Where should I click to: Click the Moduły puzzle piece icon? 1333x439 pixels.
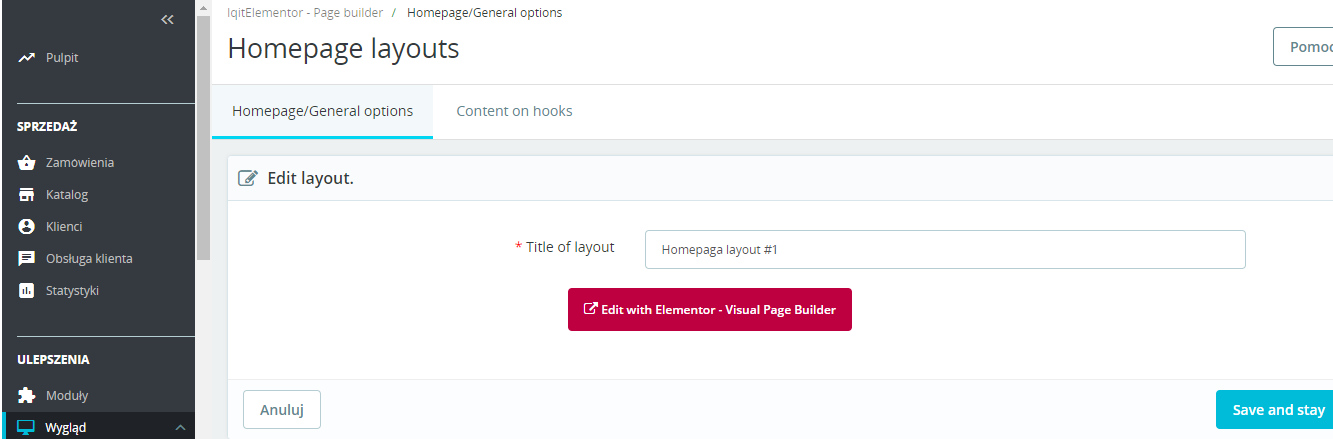click(x=27, y=395)
